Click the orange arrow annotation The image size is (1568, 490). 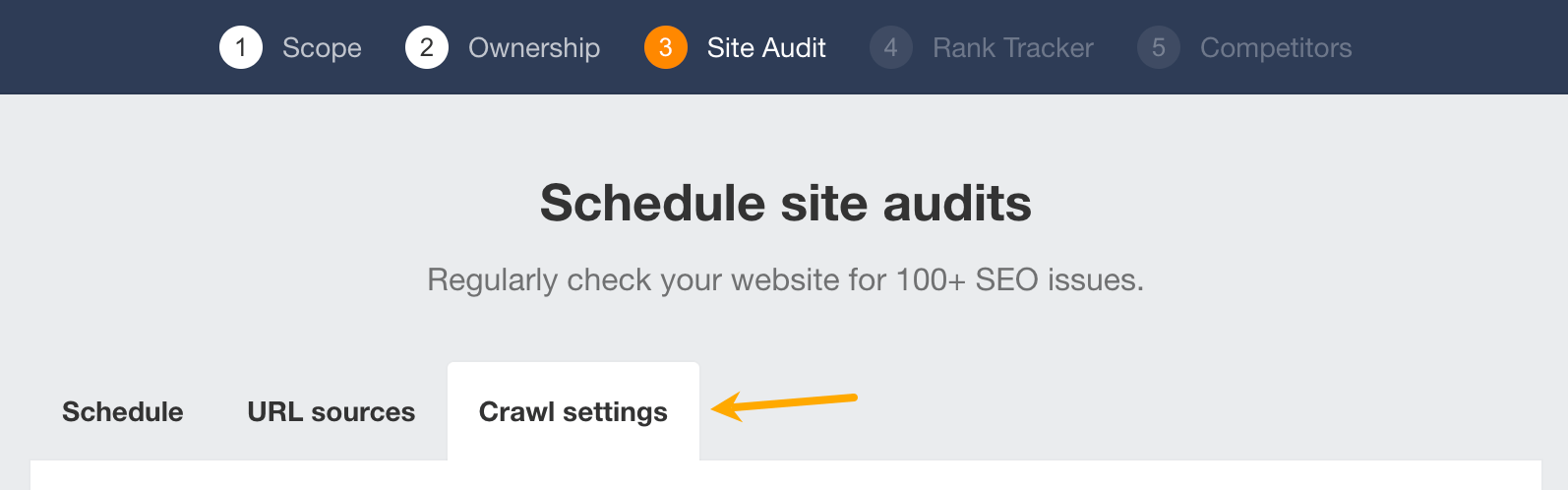click(x=785, y=403)
